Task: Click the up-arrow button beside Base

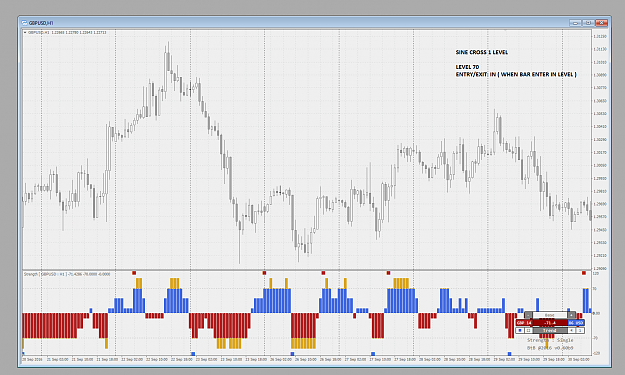Action: [x=572, y=315]
